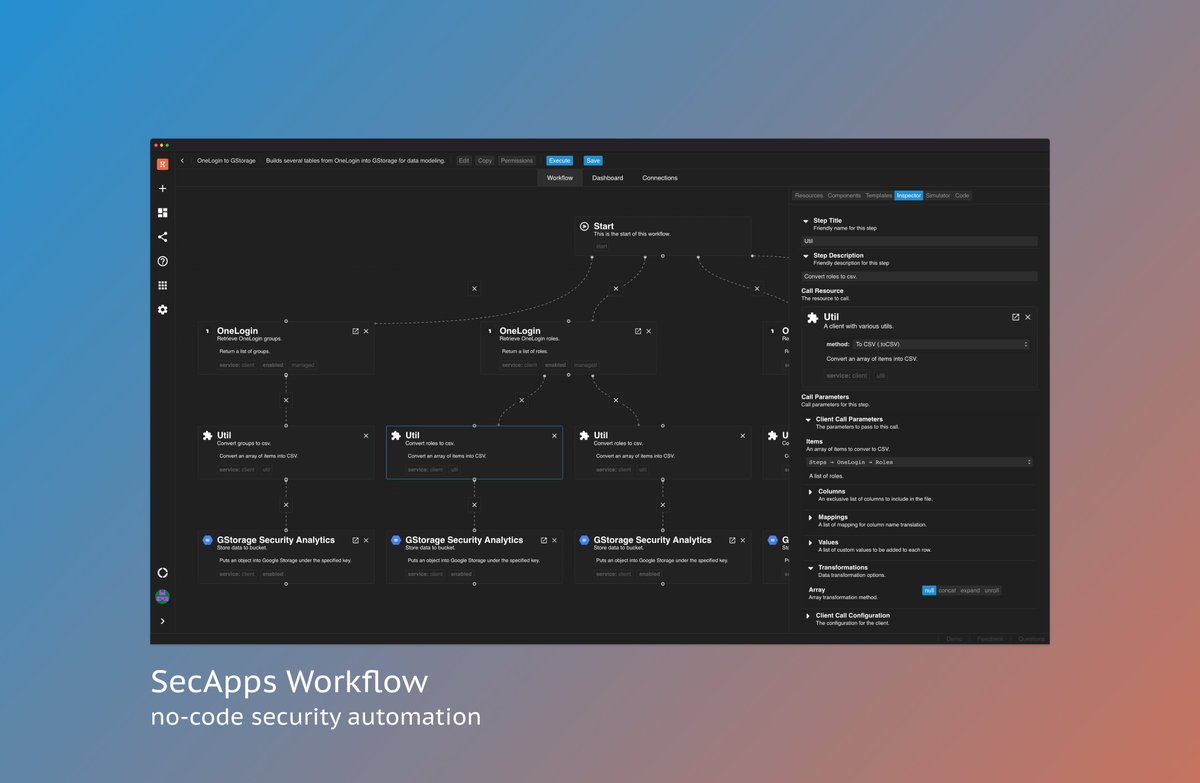1200x783 pixels.
Task: Click the Step Title input field
Action: (920, 241)
